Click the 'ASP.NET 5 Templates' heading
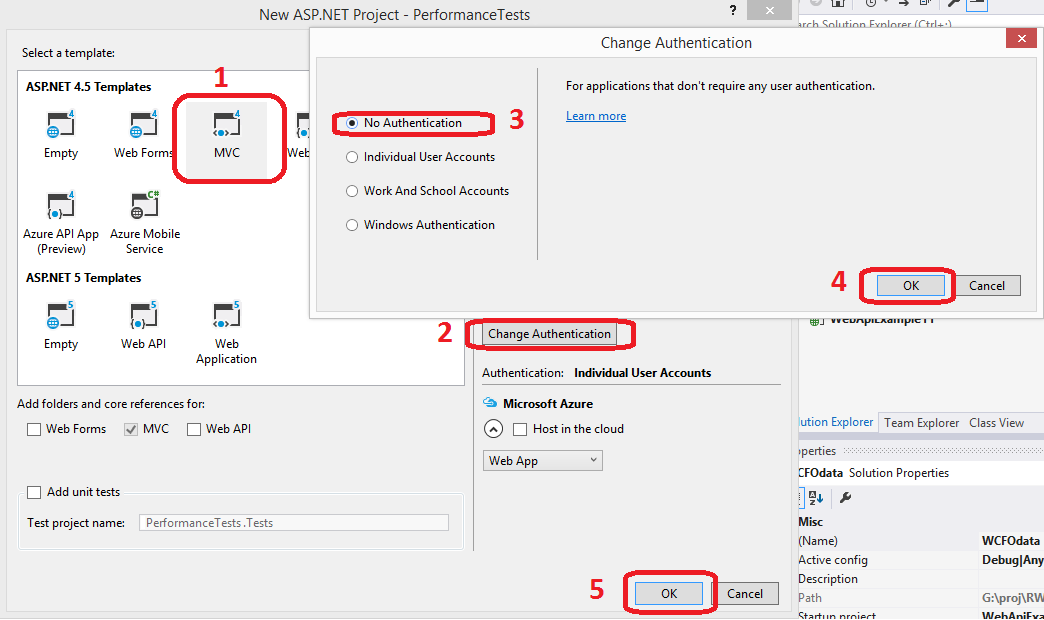Screen dimensions: 1044x620 coord(83,278)
